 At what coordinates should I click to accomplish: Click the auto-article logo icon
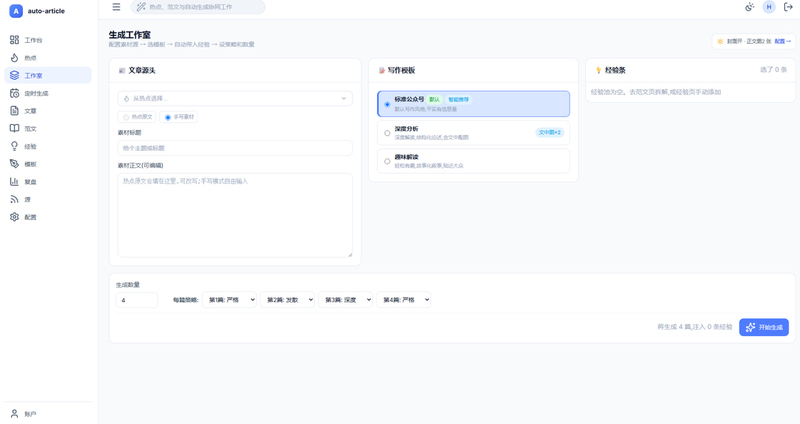(x=16, y=11)
